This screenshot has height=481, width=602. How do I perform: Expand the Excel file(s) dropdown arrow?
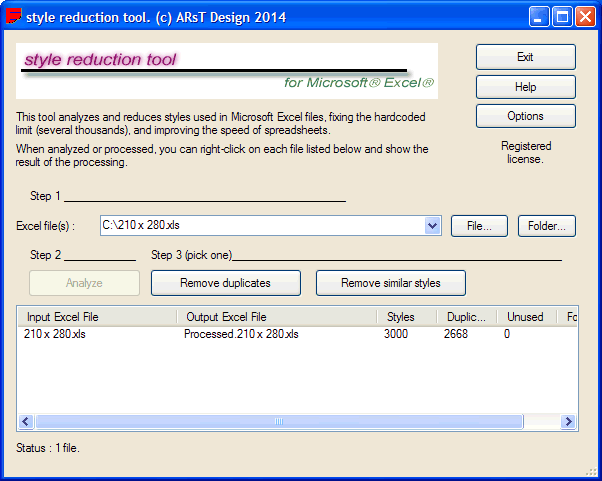coord(433,225)
